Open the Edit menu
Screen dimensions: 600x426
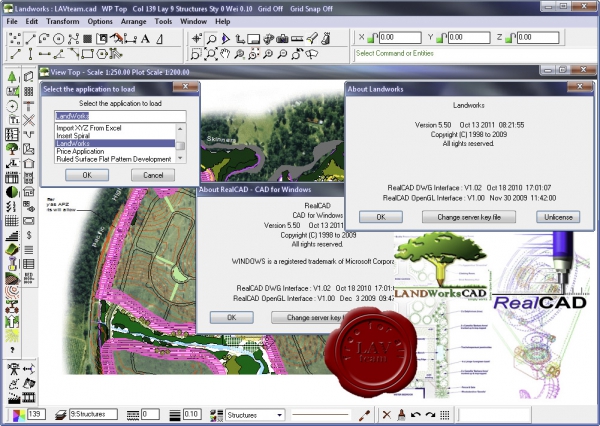tap(32, 21)
